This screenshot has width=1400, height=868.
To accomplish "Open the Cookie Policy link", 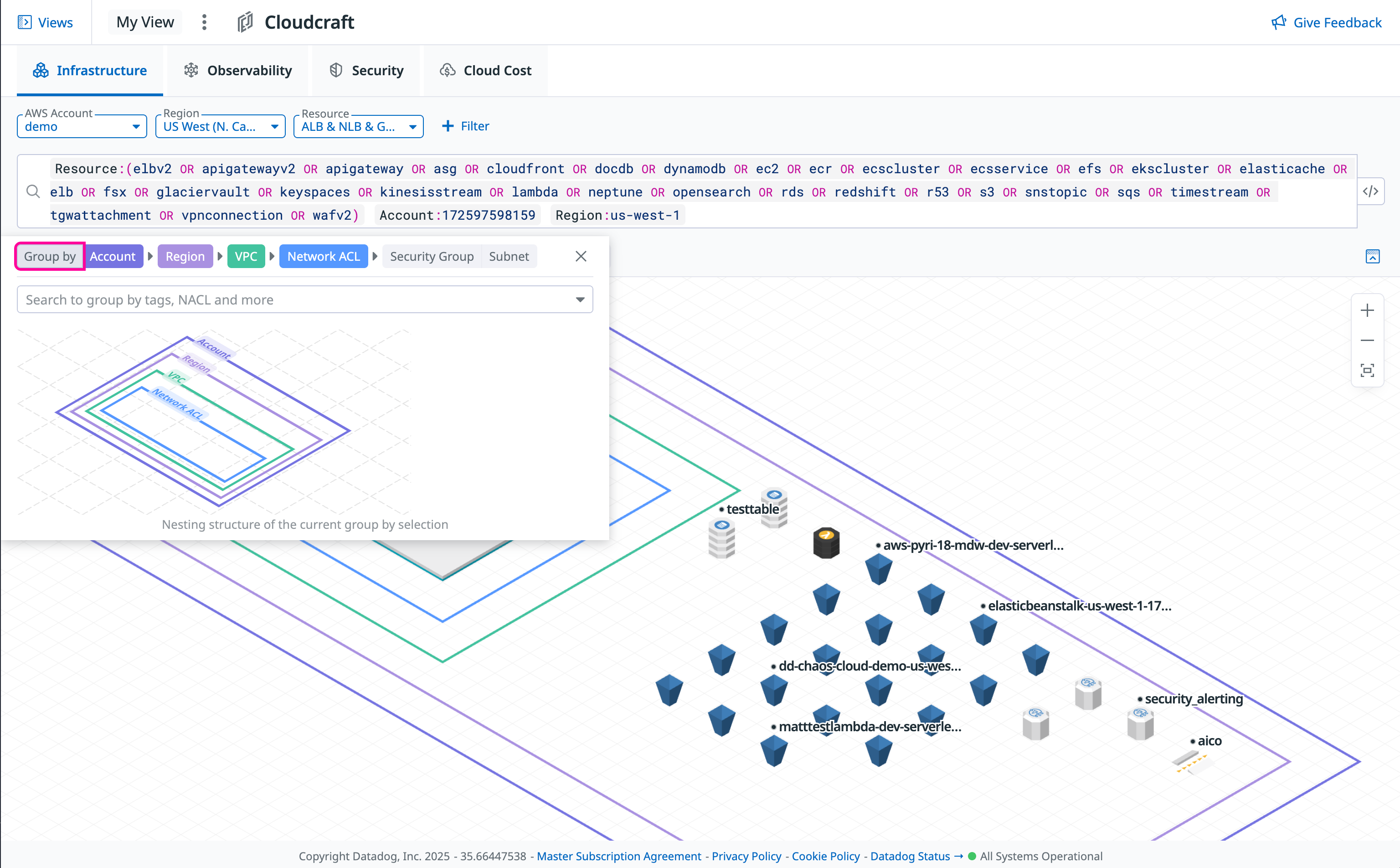I will click(x=826, y=856).
